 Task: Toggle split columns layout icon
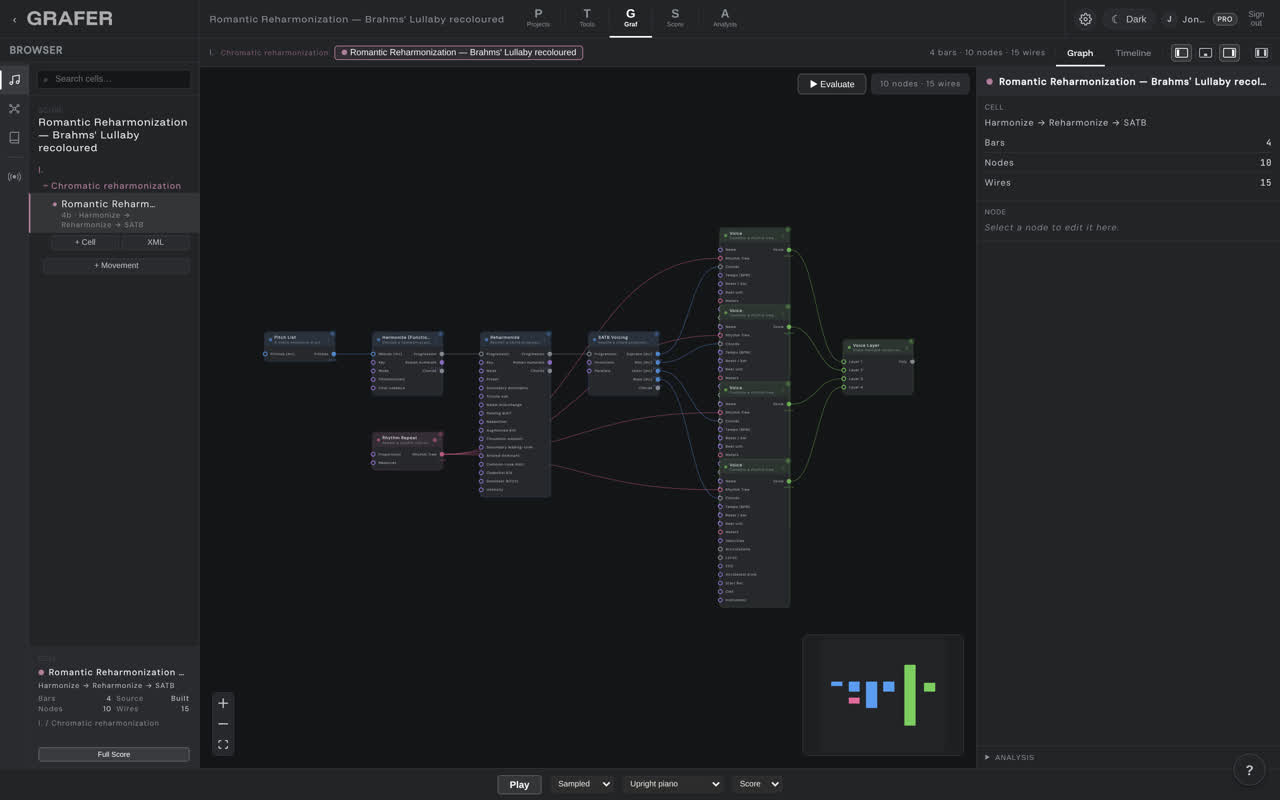(x=1261, y=53)
